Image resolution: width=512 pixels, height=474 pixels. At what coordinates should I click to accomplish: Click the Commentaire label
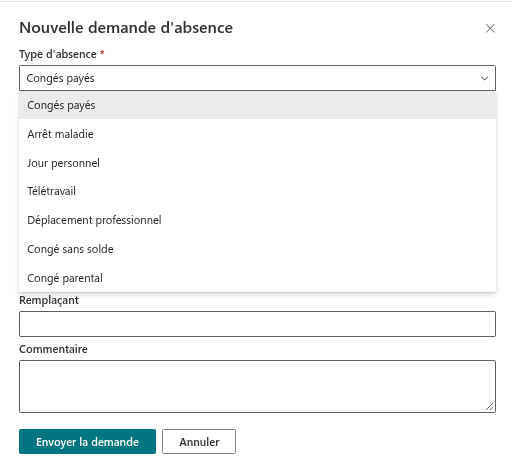(x=53, y=349)
